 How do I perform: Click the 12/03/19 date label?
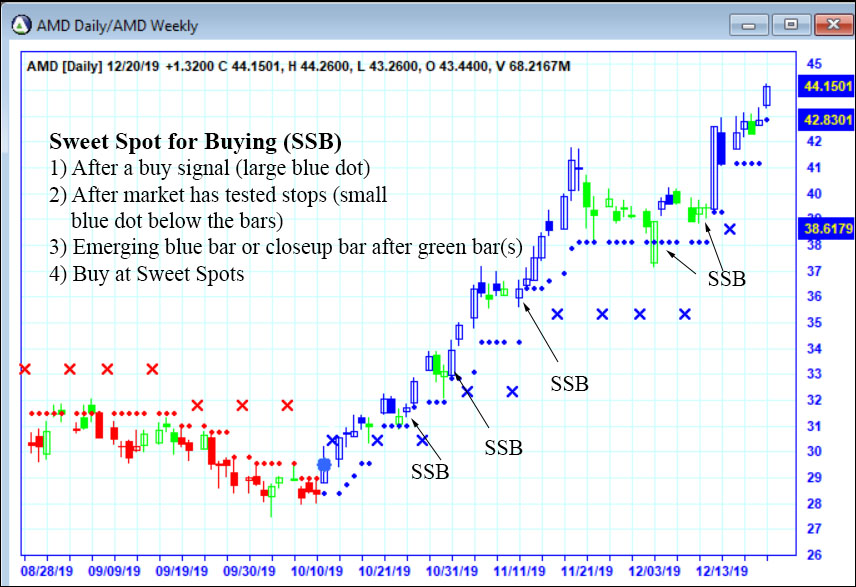click(x=655, y=571)
